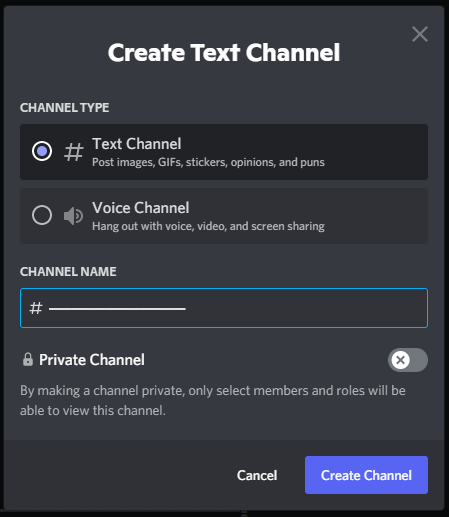This screenshot has height=517, width=449.
Task: Click the Create Channel button
Action: point(366,475)
